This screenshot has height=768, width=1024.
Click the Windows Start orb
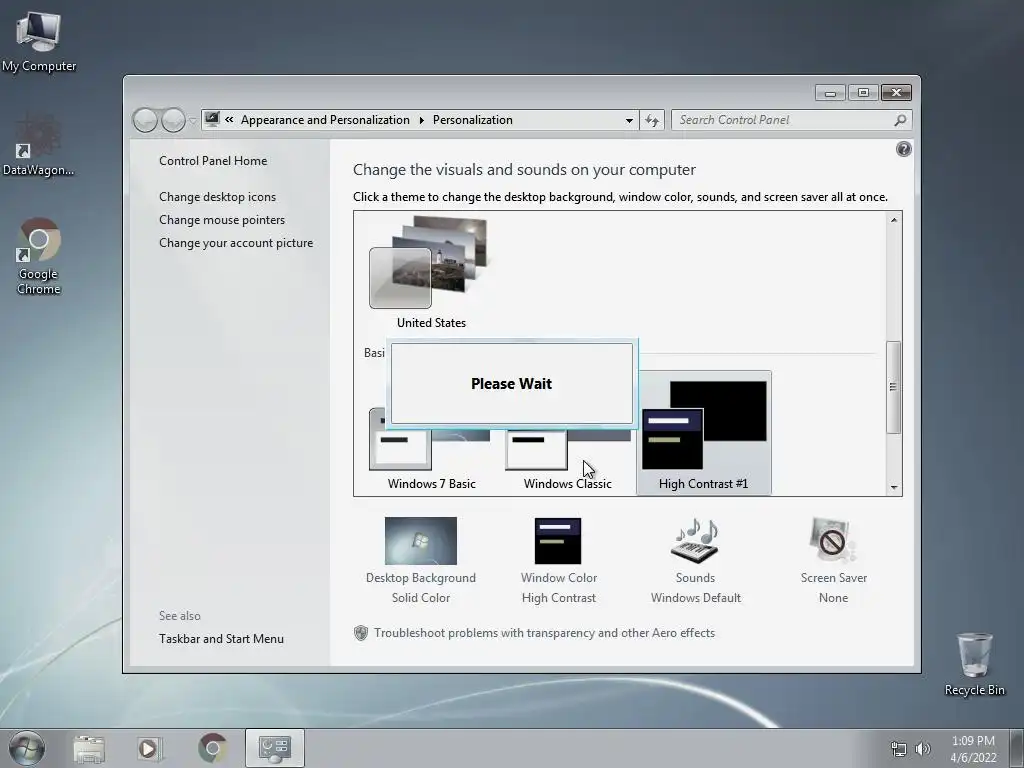point(27,748)
